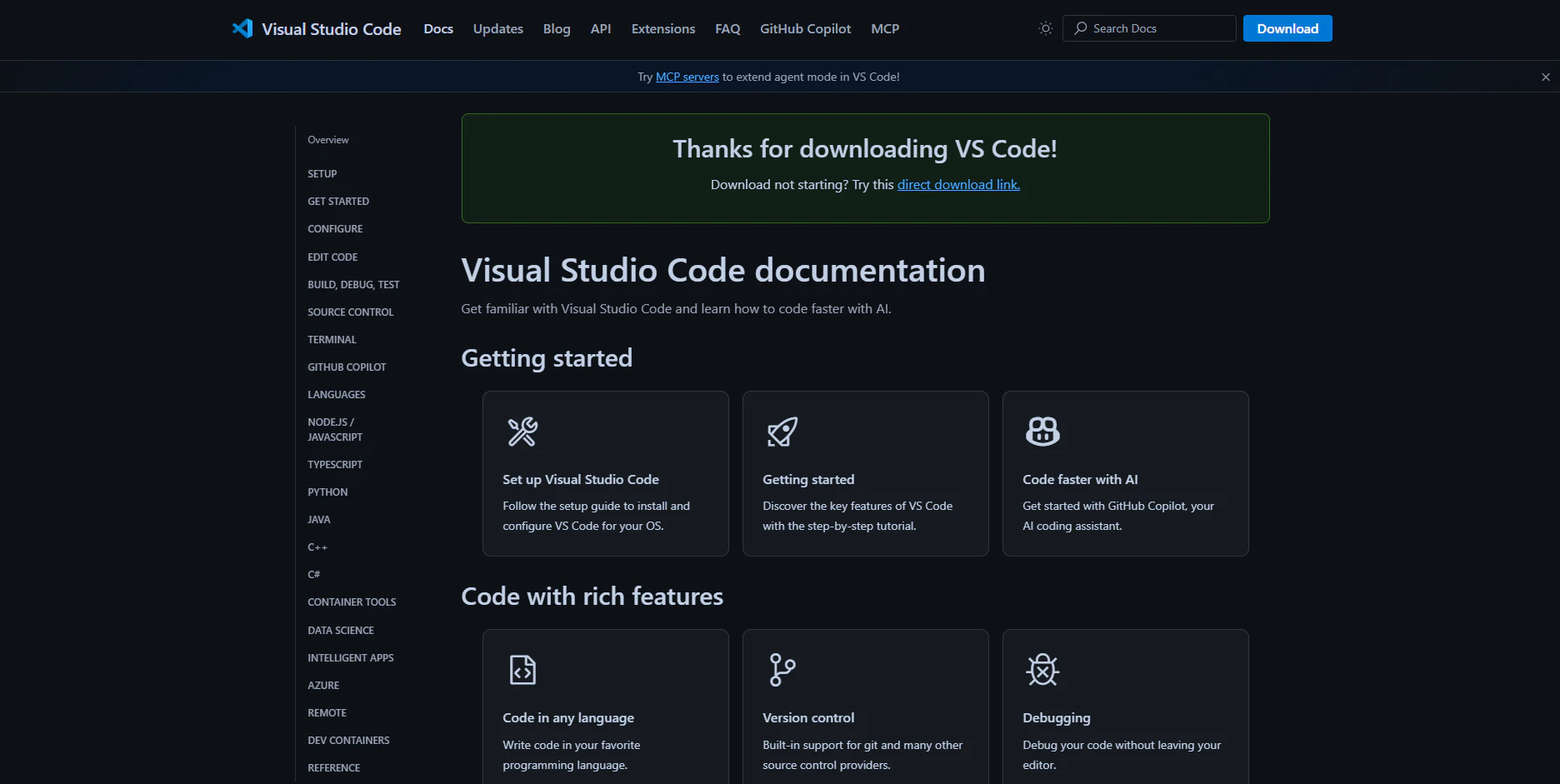Expand the INTELLIGENT APPS sidebar section

pos(351,658)
